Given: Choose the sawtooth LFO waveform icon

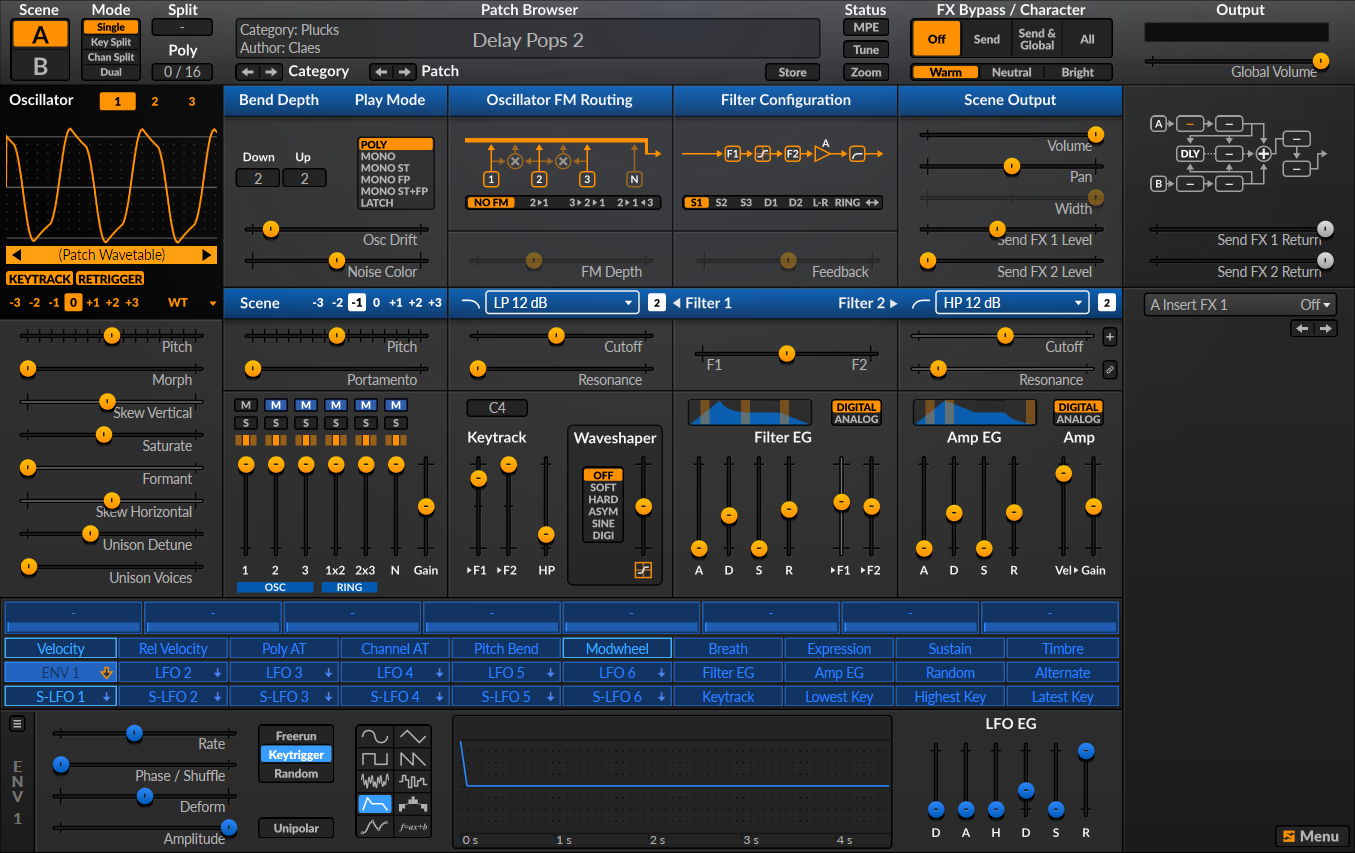Looking at the screenshot, I should pos(413,759).
